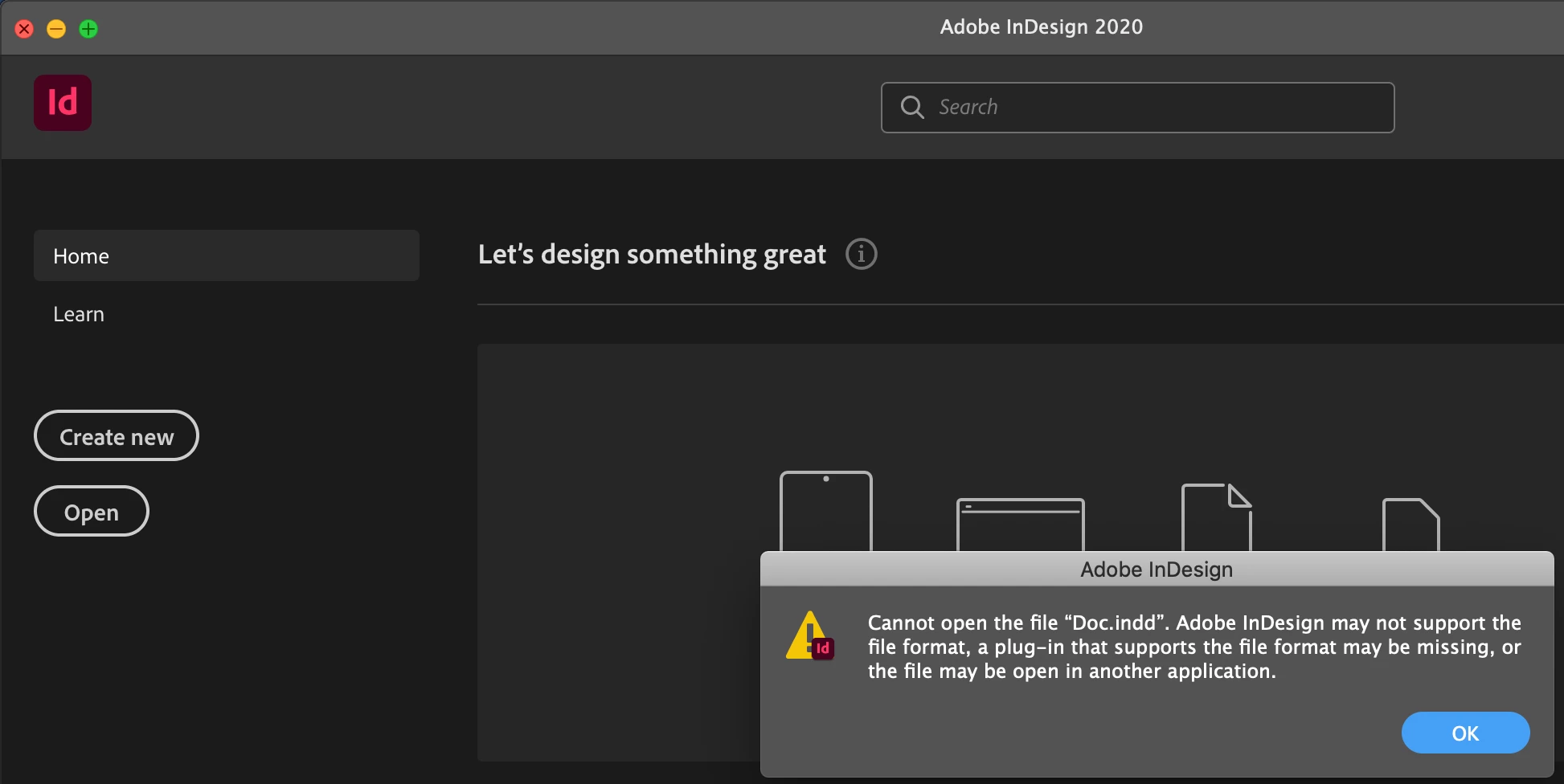Click the folded-corner document preset icon
The width and height of the screenshot is (1564, 784).
click(1217, 517)
